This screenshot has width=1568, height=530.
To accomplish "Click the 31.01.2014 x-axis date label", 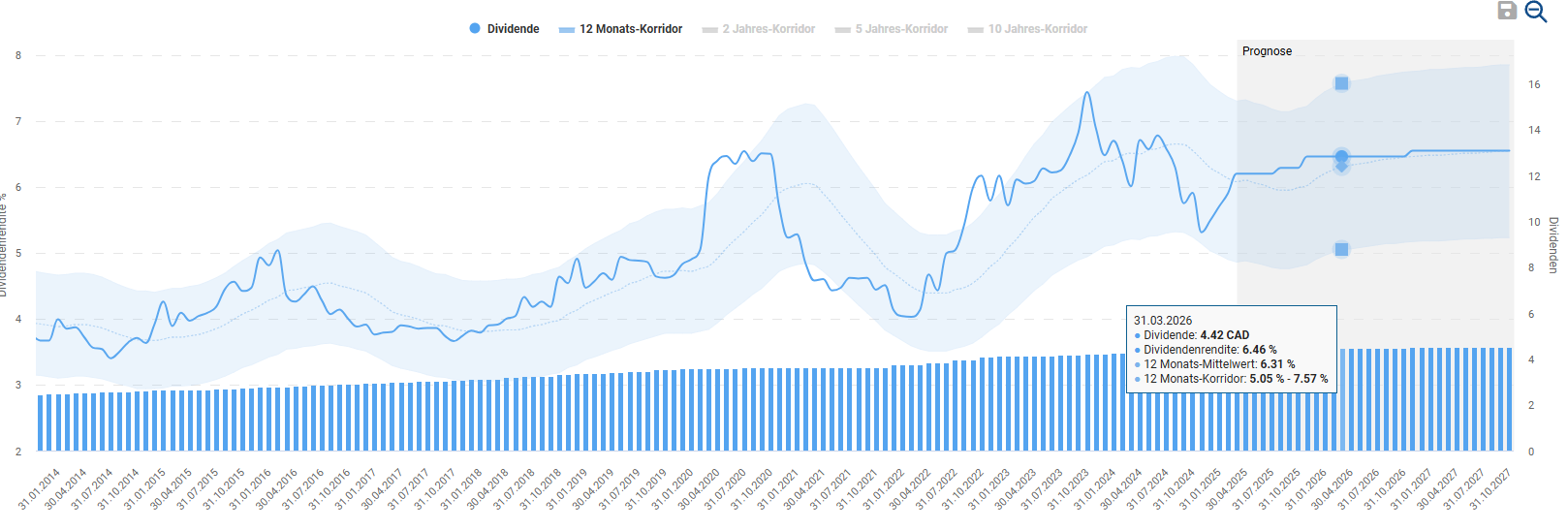I will coord(40,489).
